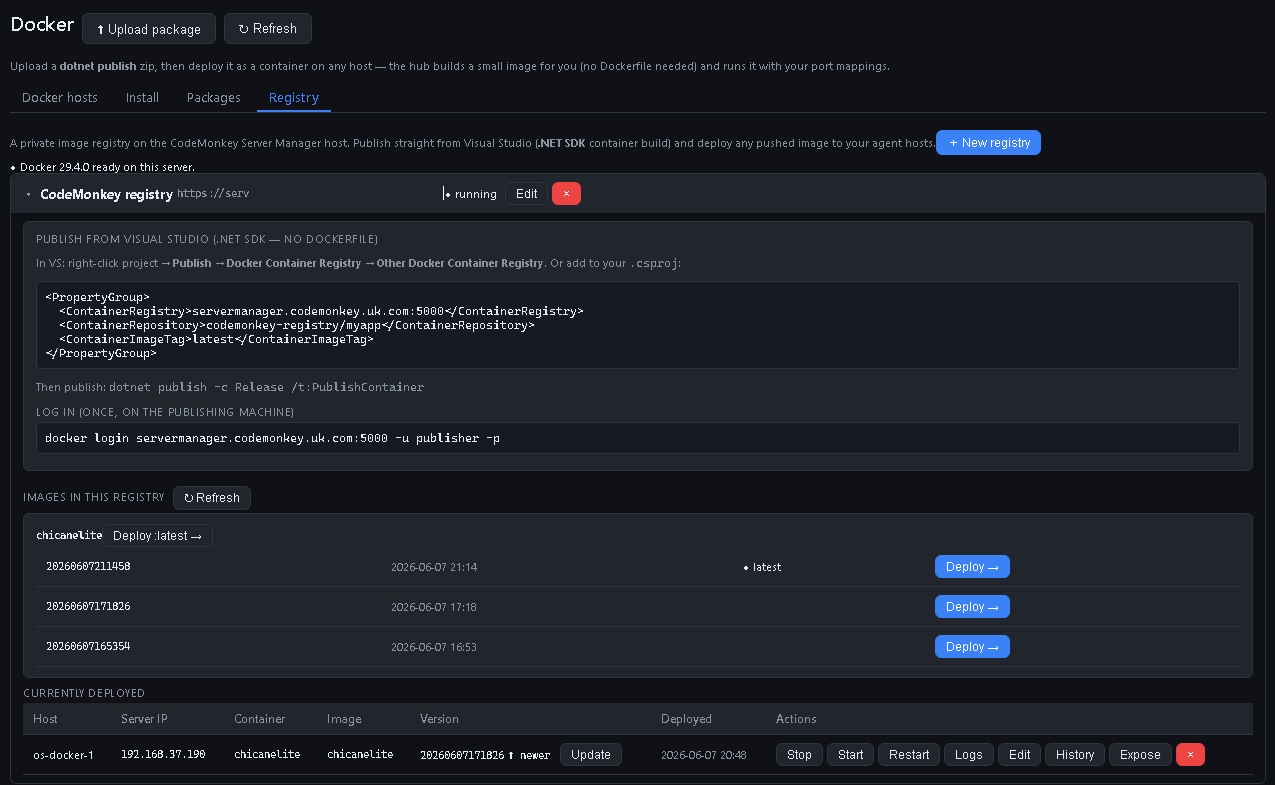Viewport: 1275px width, 785px height.
Task: View Logs for the chicanelite container
Action: click(969, 755)
